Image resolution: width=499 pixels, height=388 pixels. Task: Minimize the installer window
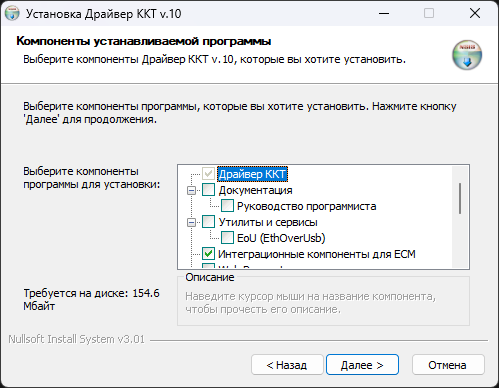click(x=384, y=13)
